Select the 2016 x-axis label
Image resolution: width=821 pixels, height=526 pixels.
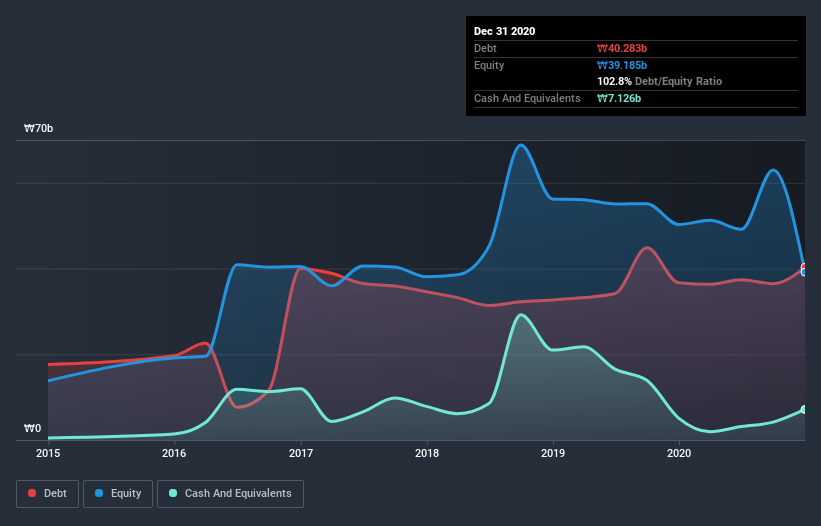[174, 453]
